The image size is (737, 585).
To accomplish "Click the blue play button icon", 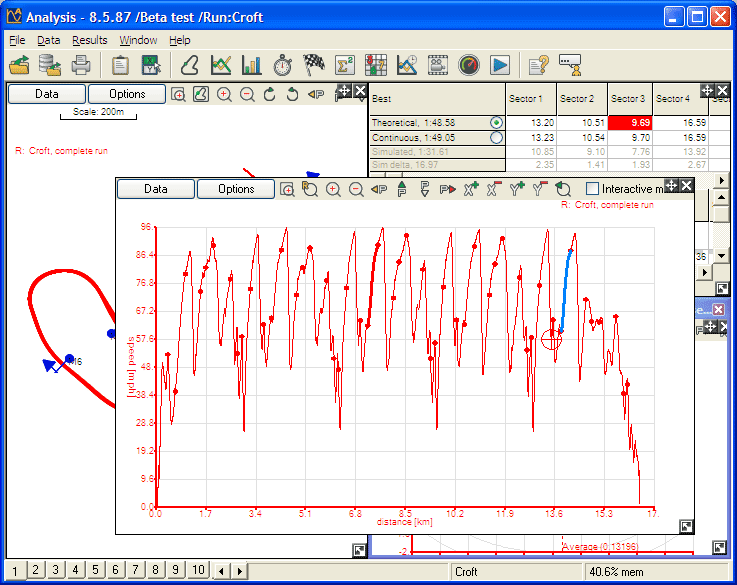I will tap(500, 66).
